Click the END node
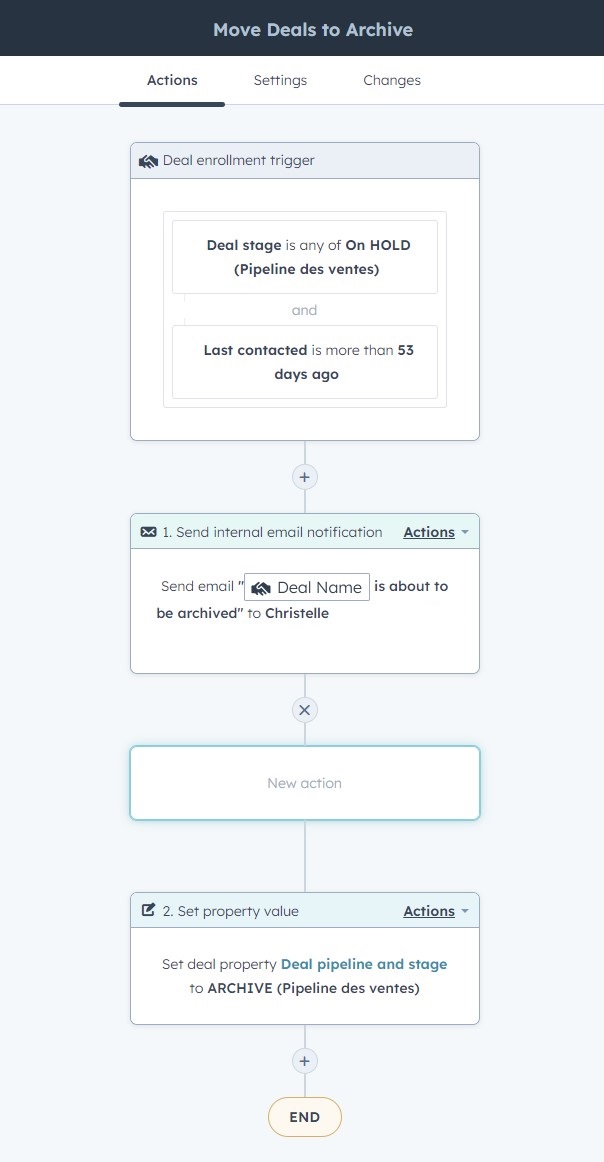 (305, 1117)
